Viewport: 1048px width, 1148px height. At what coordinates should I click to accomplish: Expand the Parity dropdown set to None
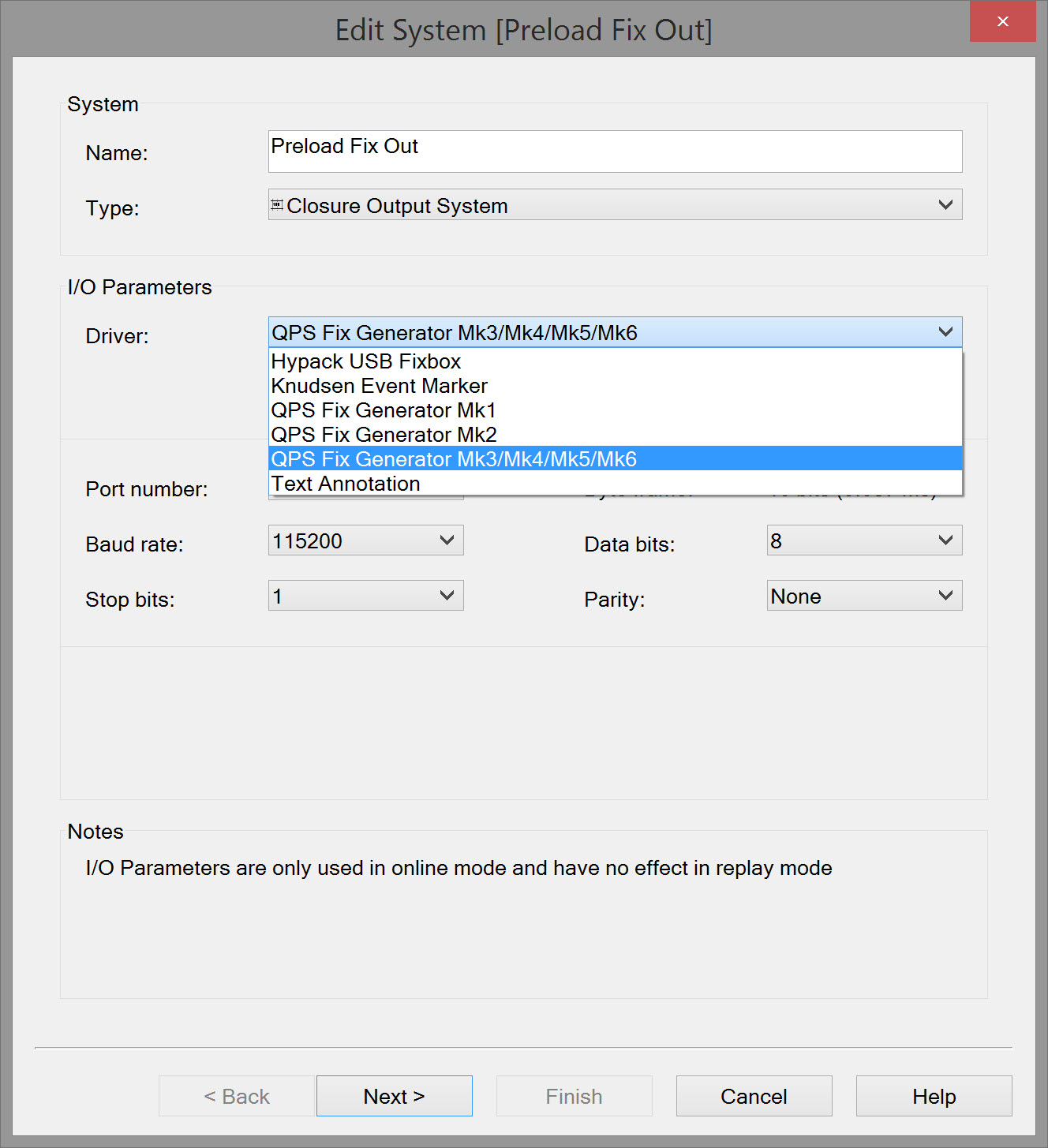pos(864,596)
